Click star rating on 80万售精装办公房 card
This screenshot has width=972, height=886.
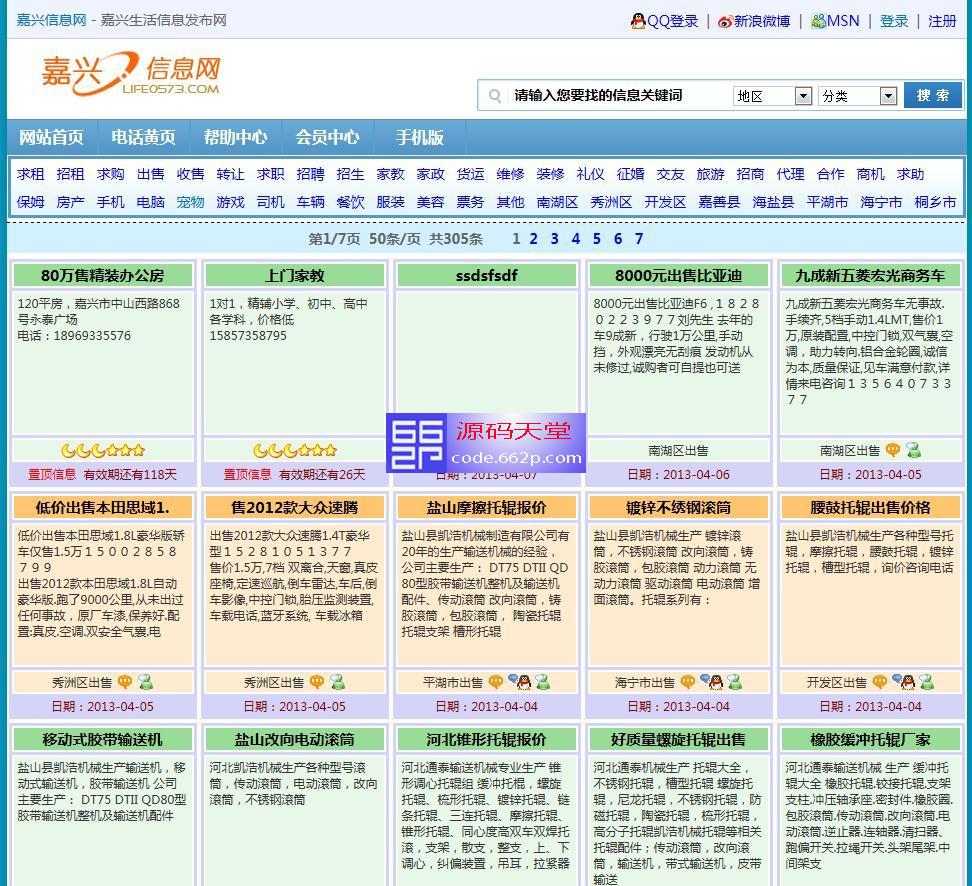103,450
